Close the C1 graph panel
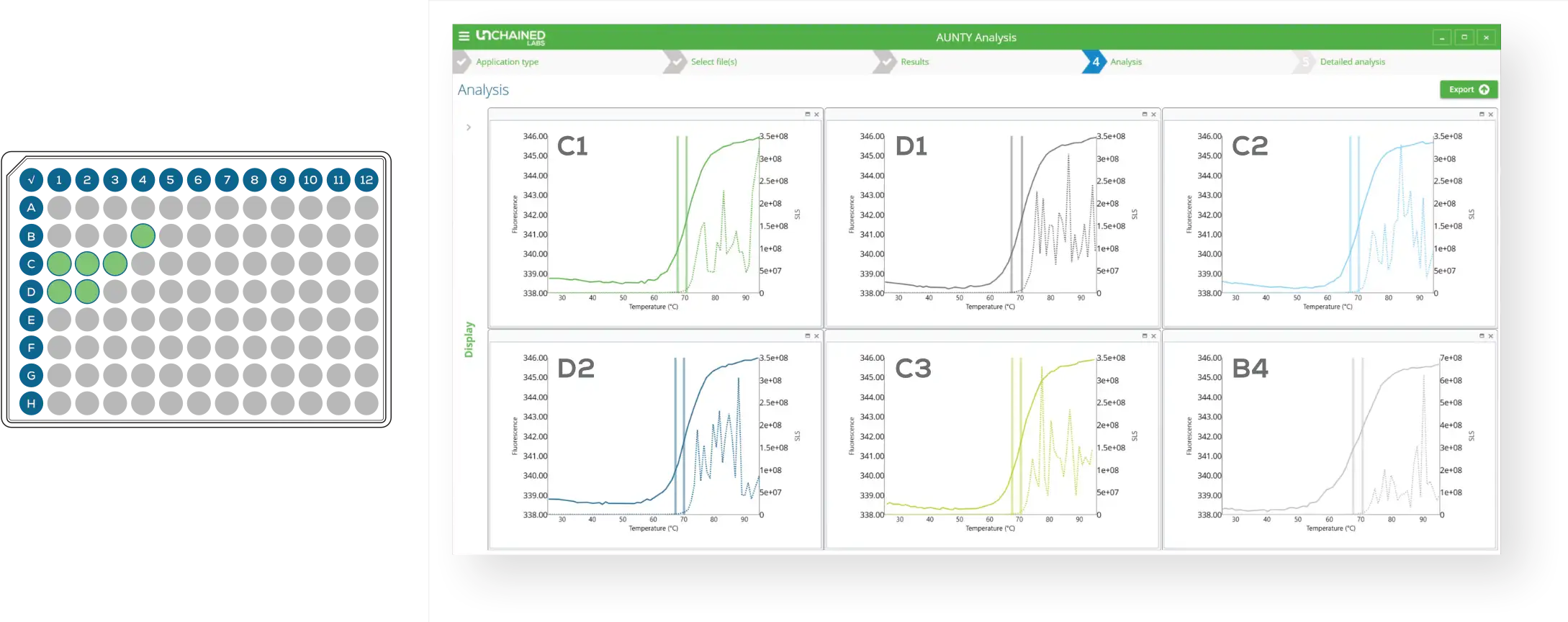Image resolution: width=1568 pixels, height=622 pixels. pyautogui.click(x=816, y=114)
